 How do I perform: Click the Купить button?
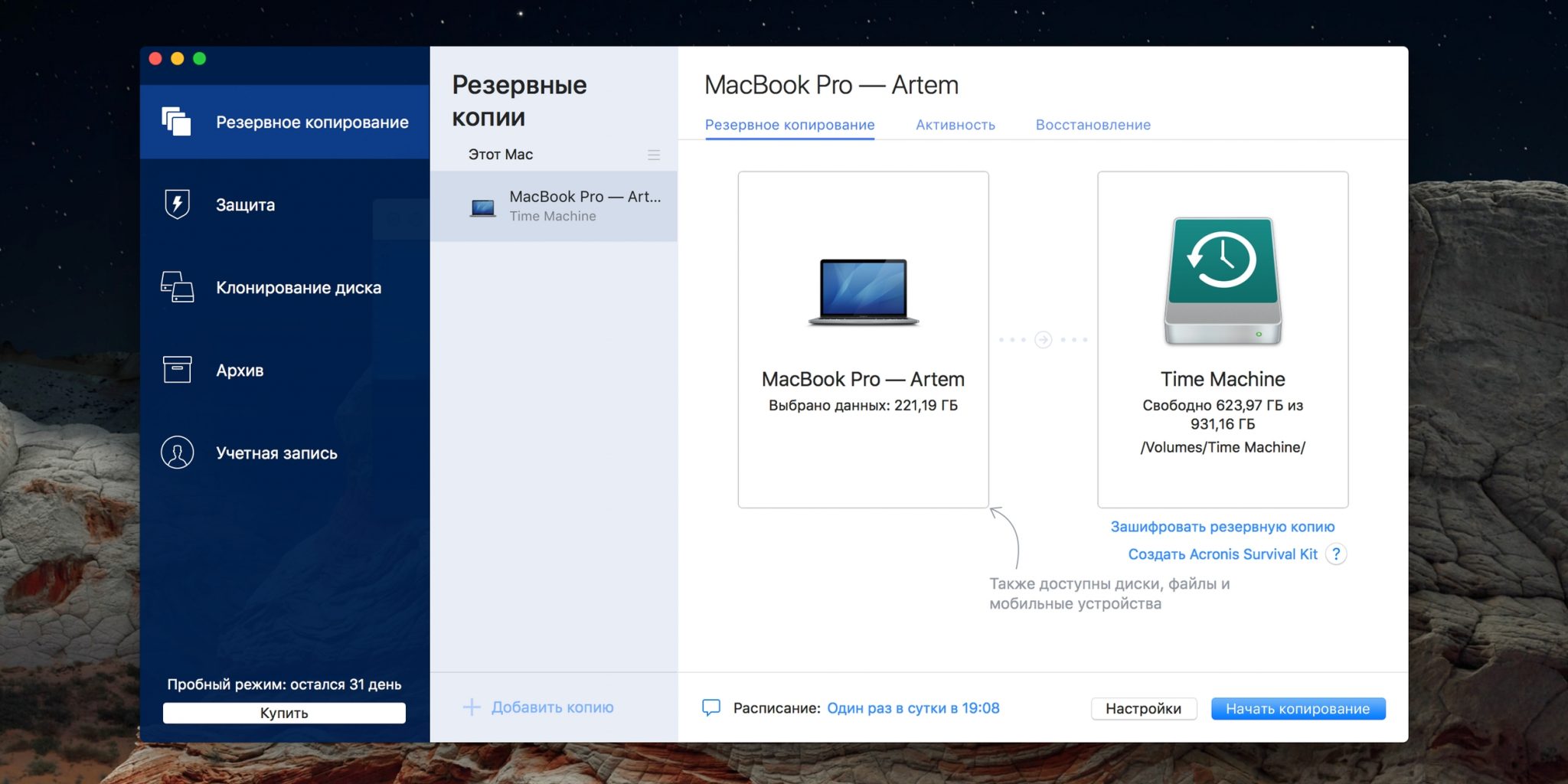[284, 713]
